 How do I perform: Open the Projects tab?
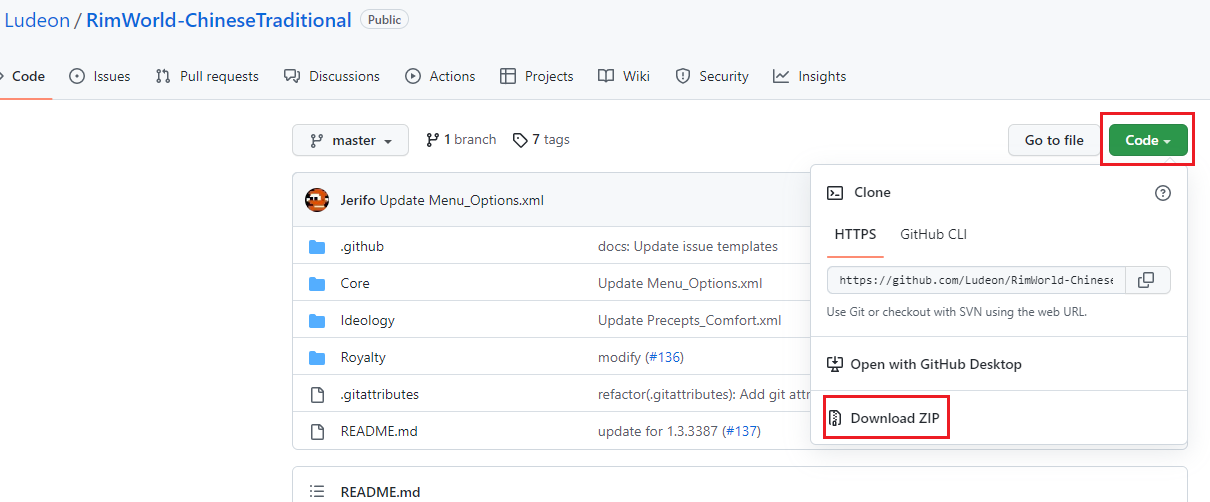(537, 76)
